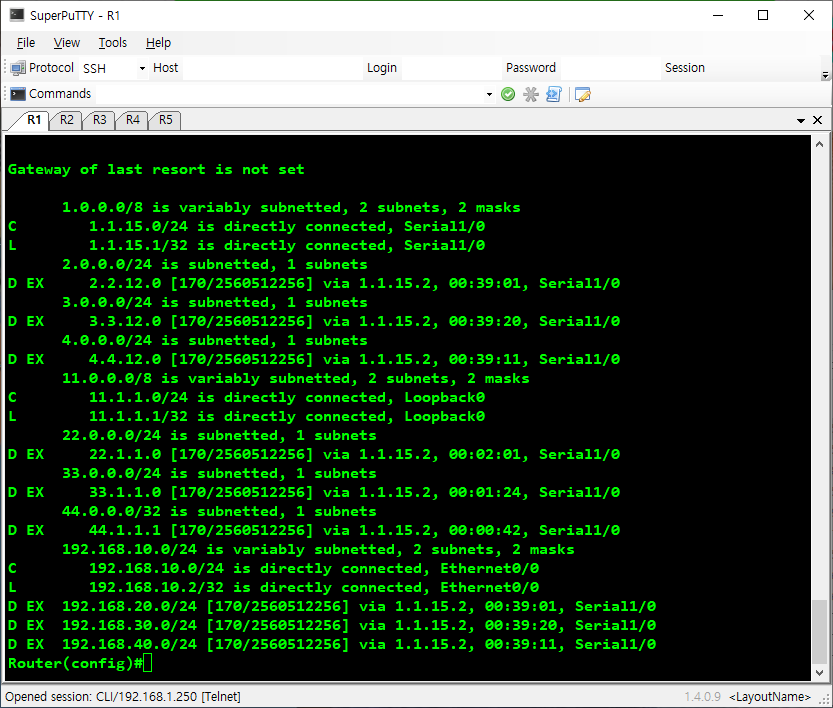Viewport: 833px width, 708px height.
Task: Click the 'Gateway of last resort is not set' line
Action: [x=156, y=169]
